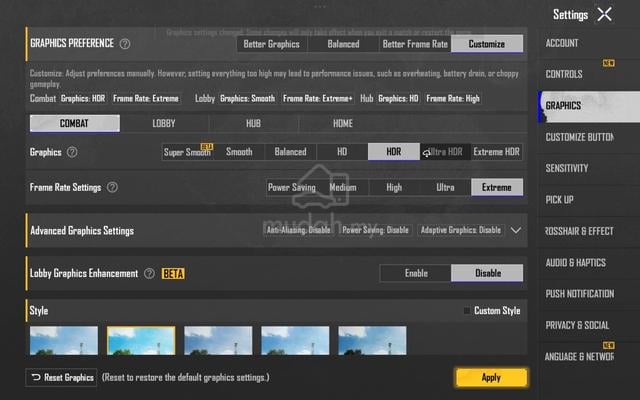Select the Balanced graphics preference
Viewport: 640px width, 400px height.
tap(343, 44)
